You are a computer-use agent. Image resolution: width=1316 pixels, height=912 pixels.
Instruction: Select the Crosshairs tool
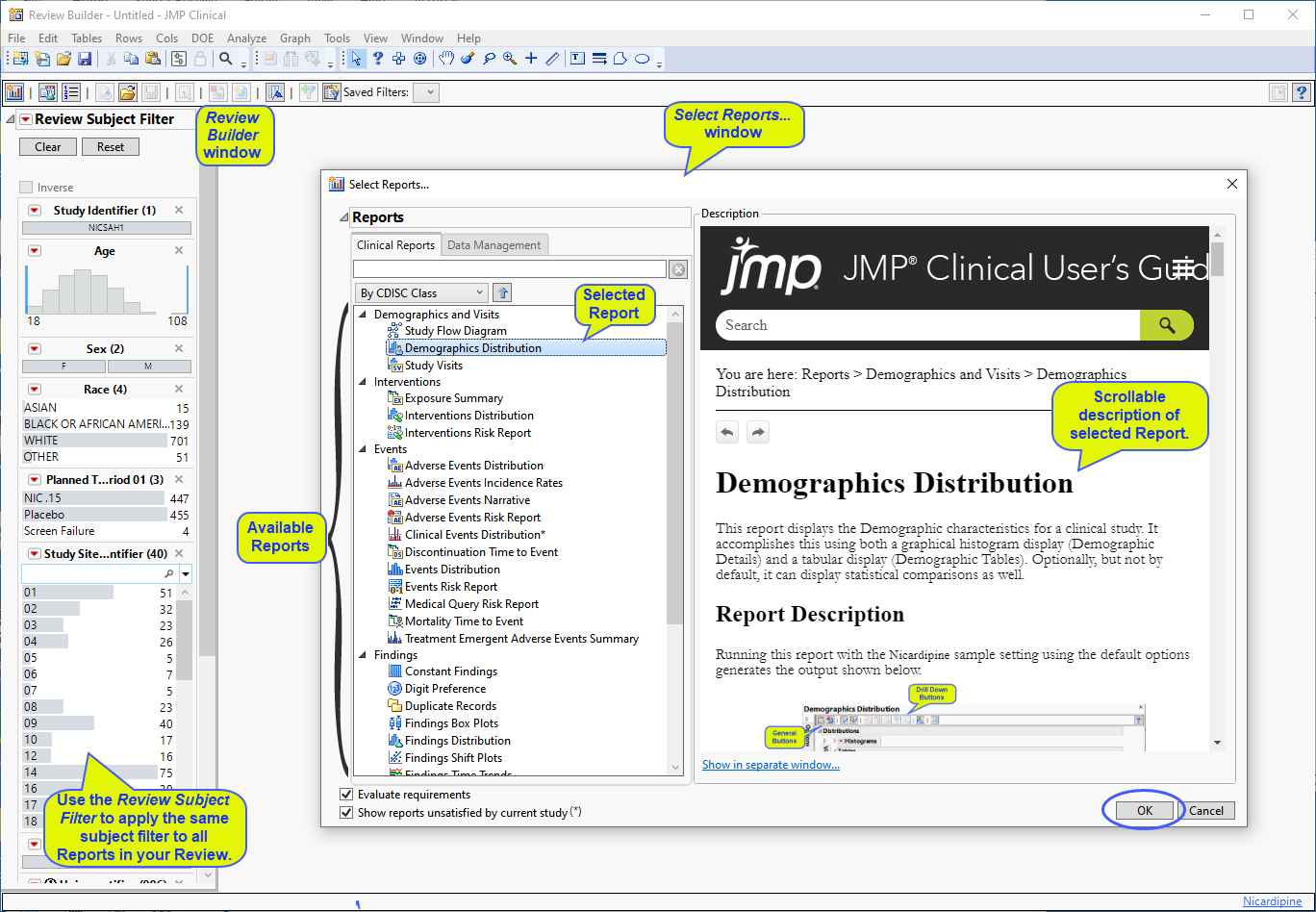click(x=531, y=59)
